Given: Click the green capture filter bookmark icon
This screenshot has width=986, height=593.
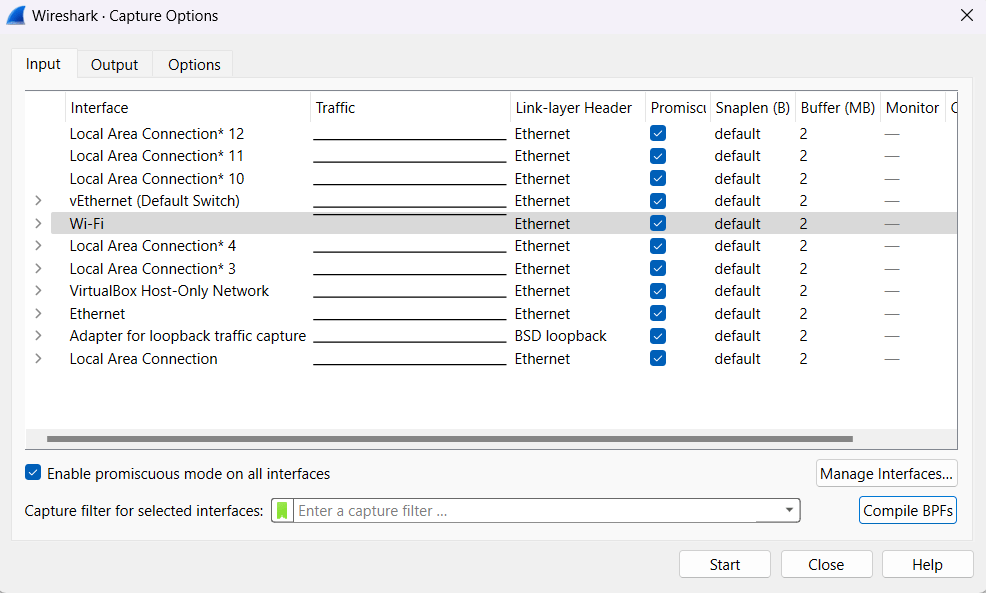Looking at the screenshot, I should coord(284,510).
